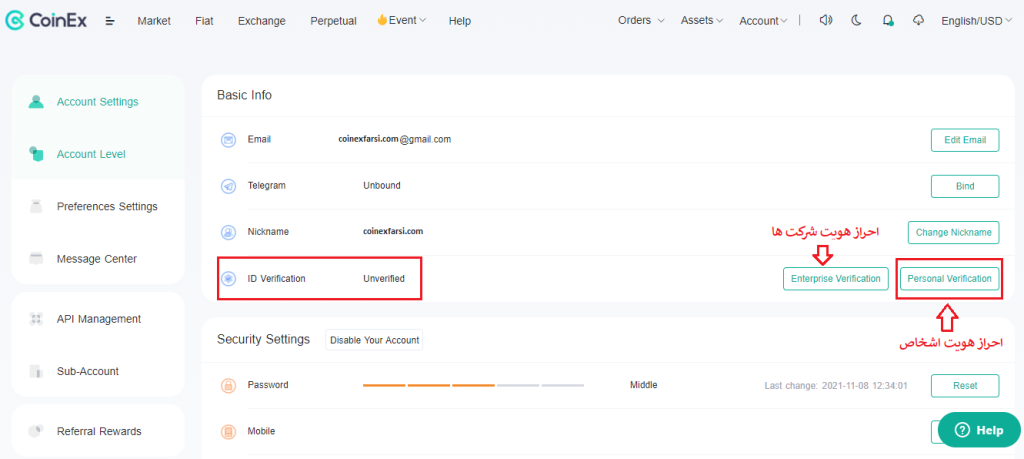Click the Edit Email button
The width and height of the screenshot is (1024, 459).
965,140
